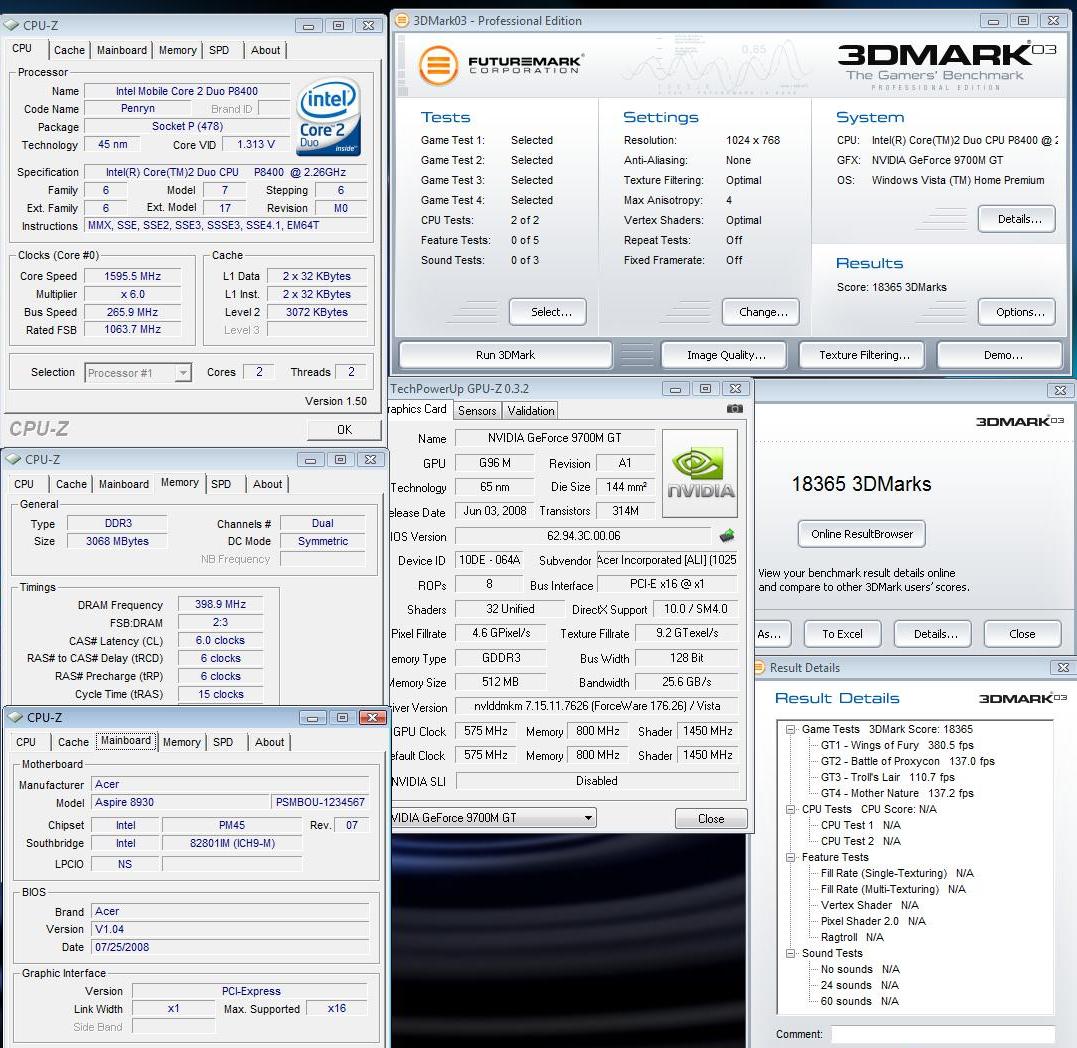Click the BIOS Version field in GPU-Z

click(583, 536)
